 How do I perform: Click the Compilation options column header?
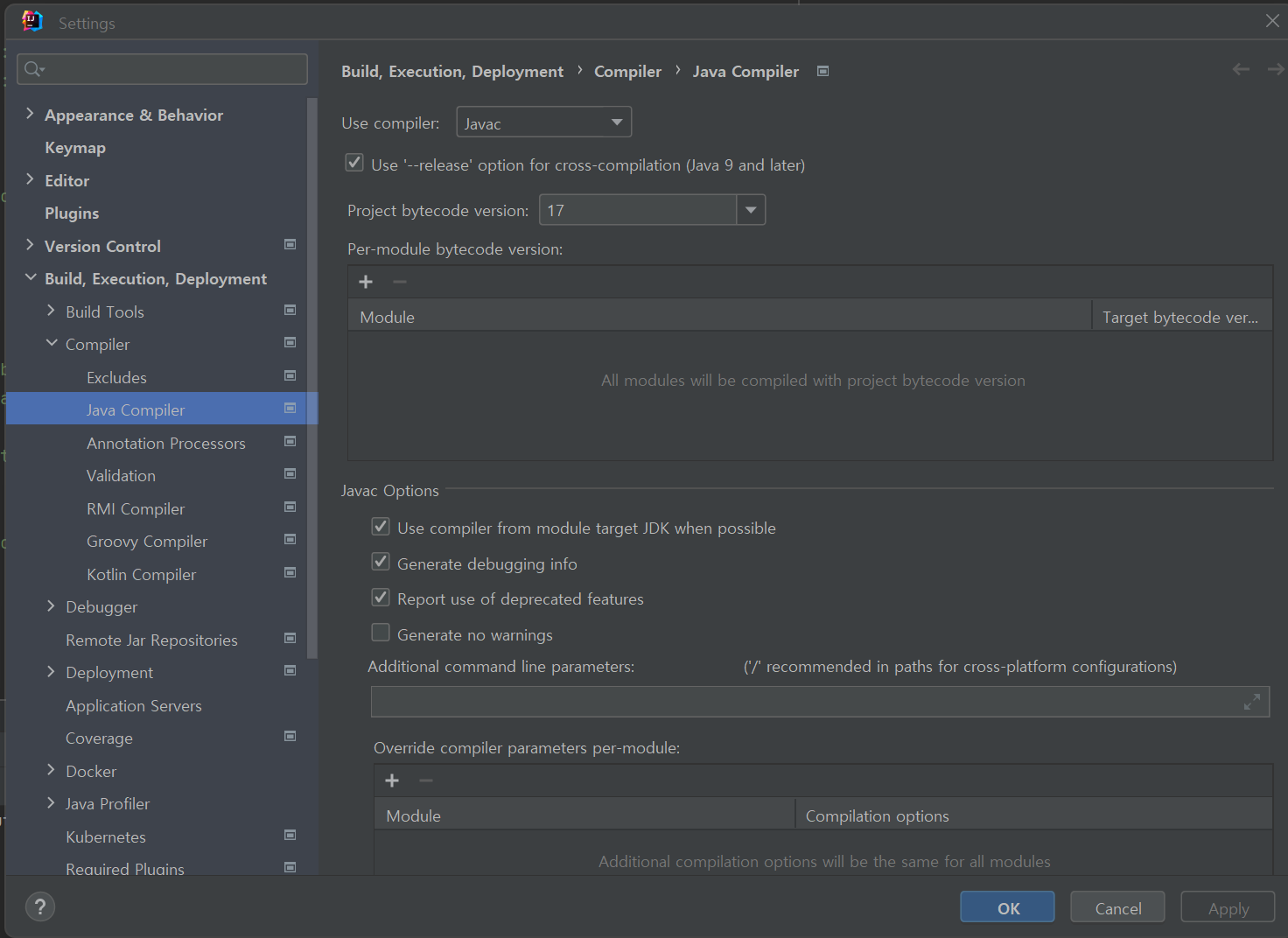coord(1032,815)
